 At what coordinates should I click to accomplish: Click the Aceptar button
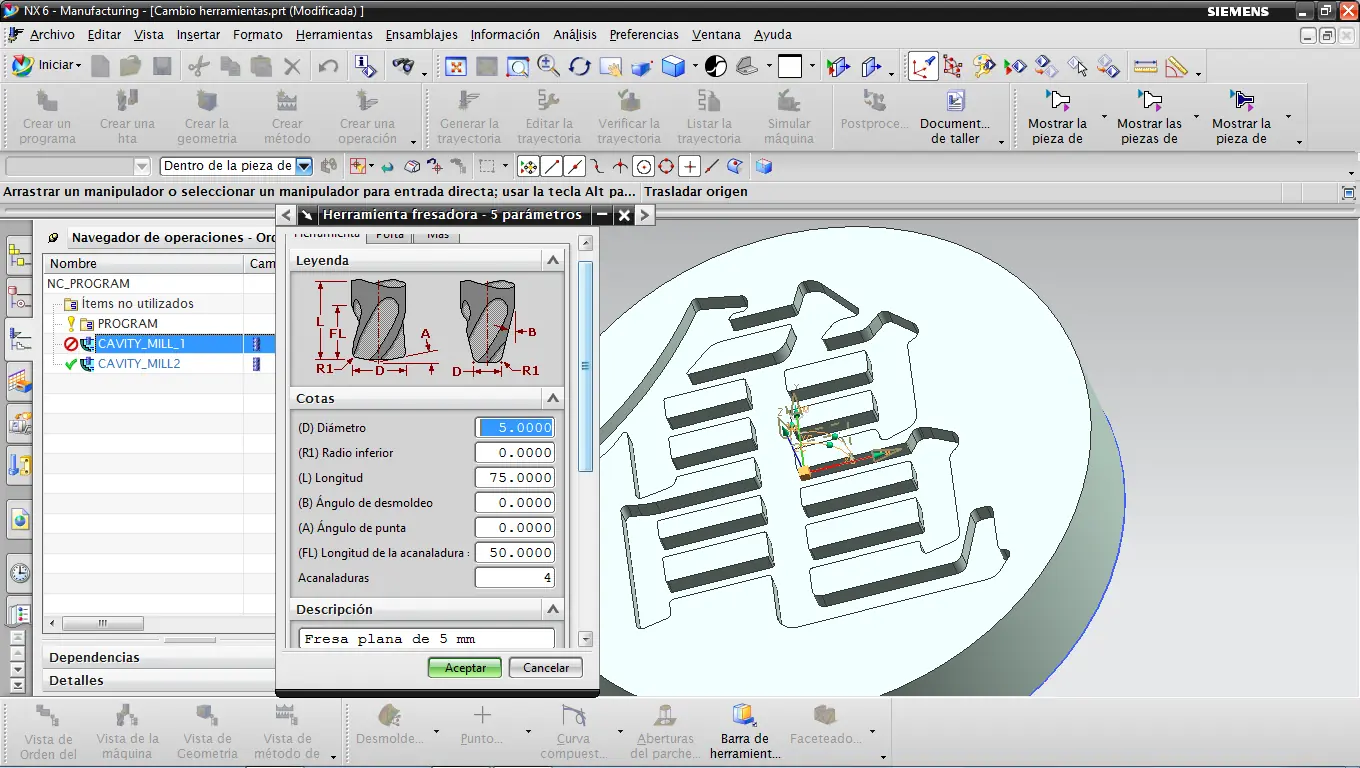point(465,667)
